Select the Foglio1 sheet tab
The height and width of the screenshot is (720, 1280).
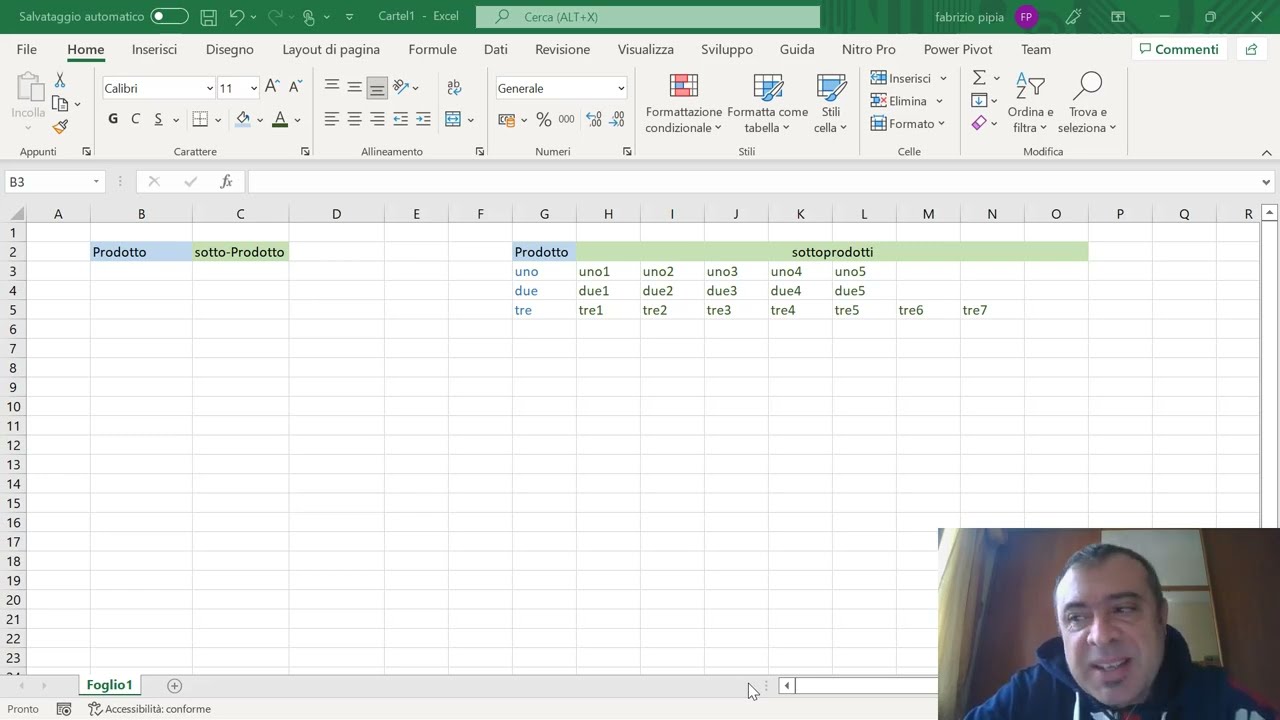coord(109,685)
